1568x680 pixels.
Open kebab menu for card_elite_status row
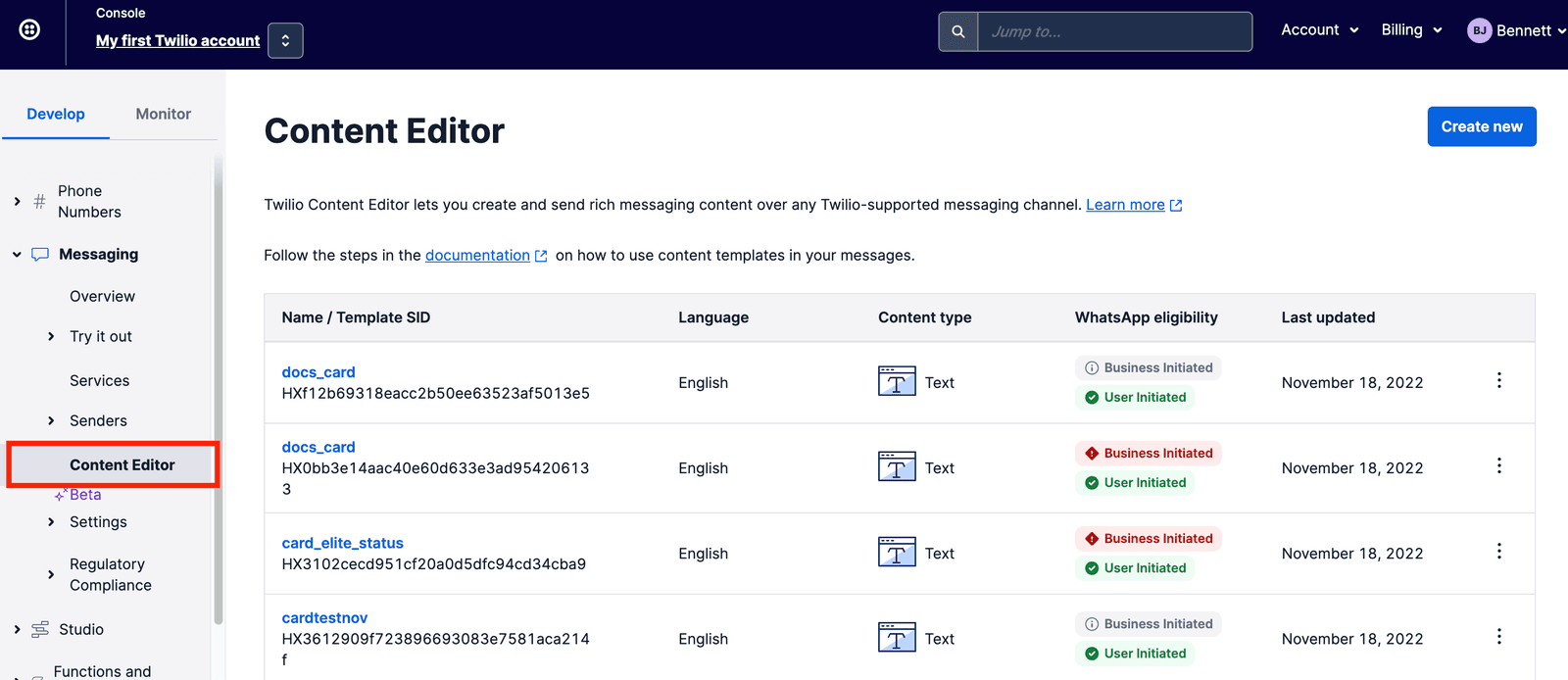(x=1498, y=552)
